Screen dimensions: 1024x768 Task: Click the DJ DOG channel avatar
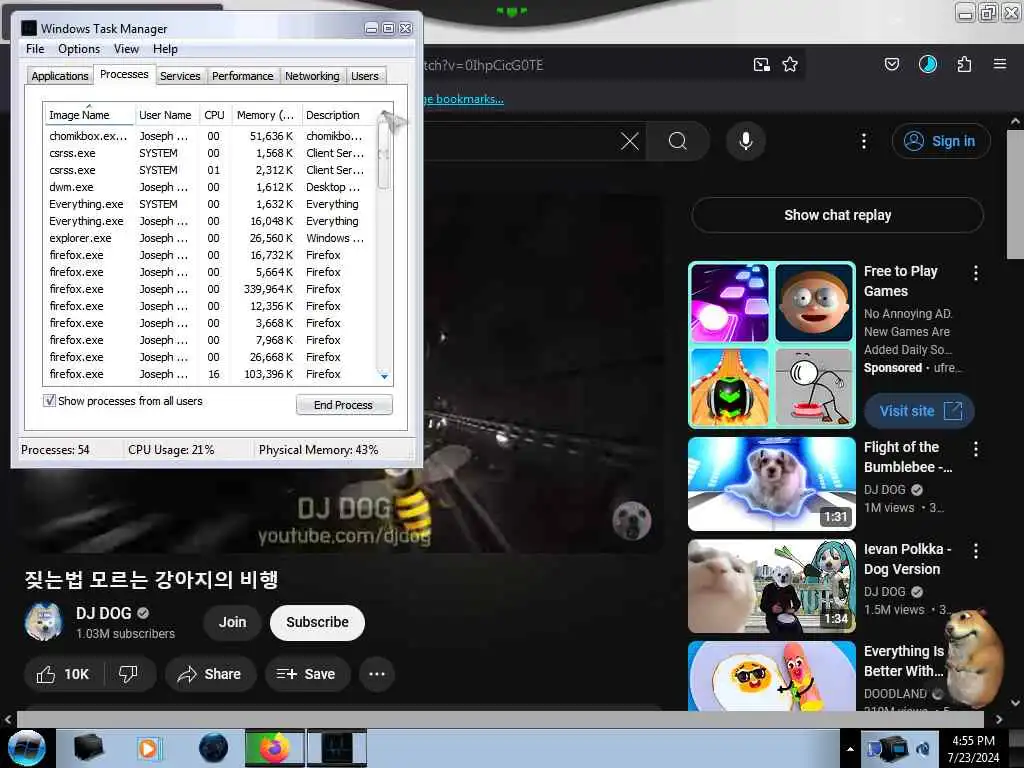pos(44,621)
